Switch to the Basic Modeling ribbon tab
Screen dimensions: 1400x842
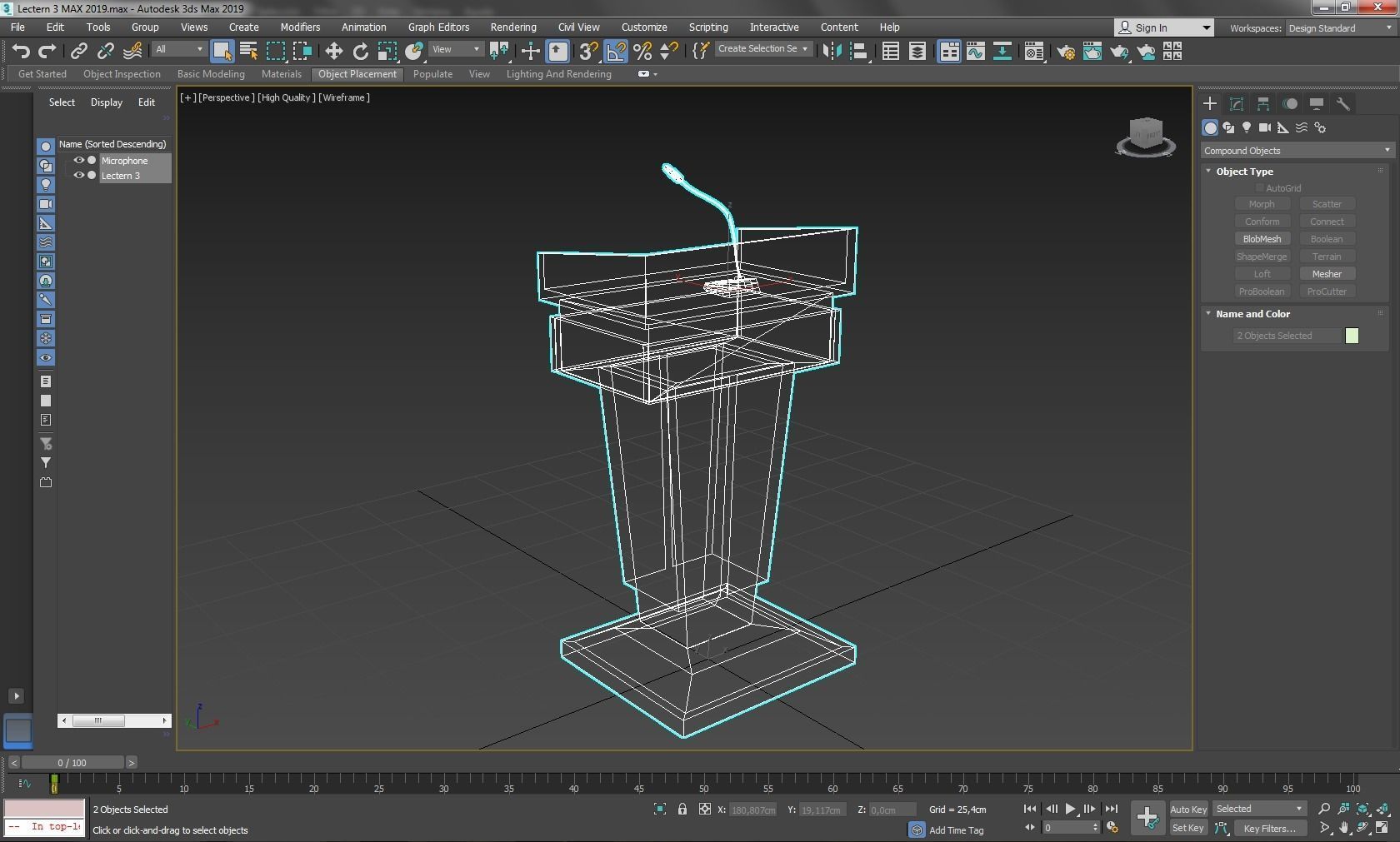point(211,74)
